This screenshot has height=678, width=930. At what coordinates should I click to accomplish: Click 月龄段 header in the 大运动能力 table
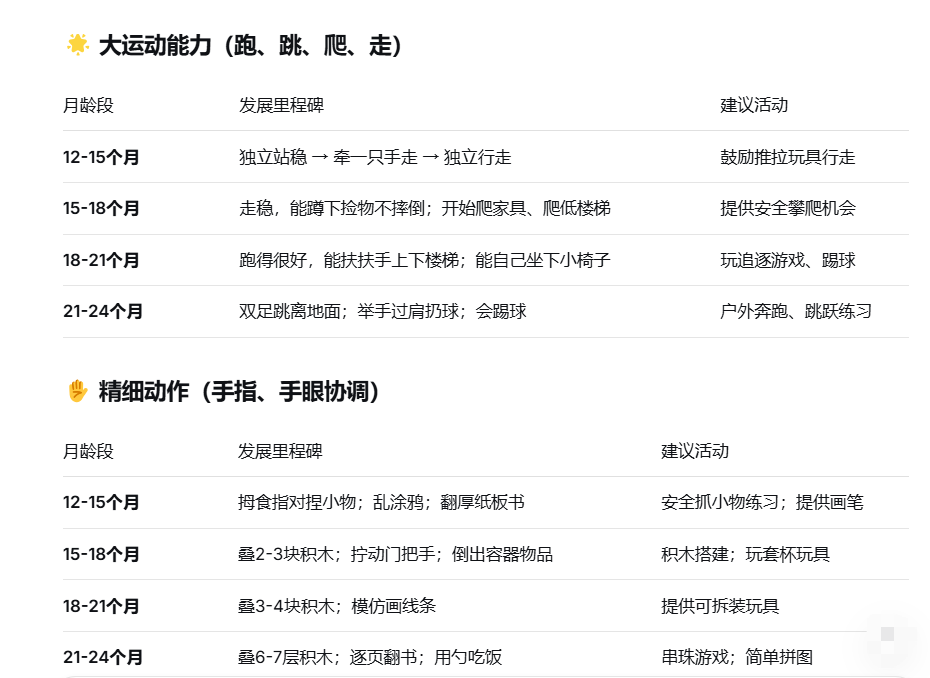[88, 106]
